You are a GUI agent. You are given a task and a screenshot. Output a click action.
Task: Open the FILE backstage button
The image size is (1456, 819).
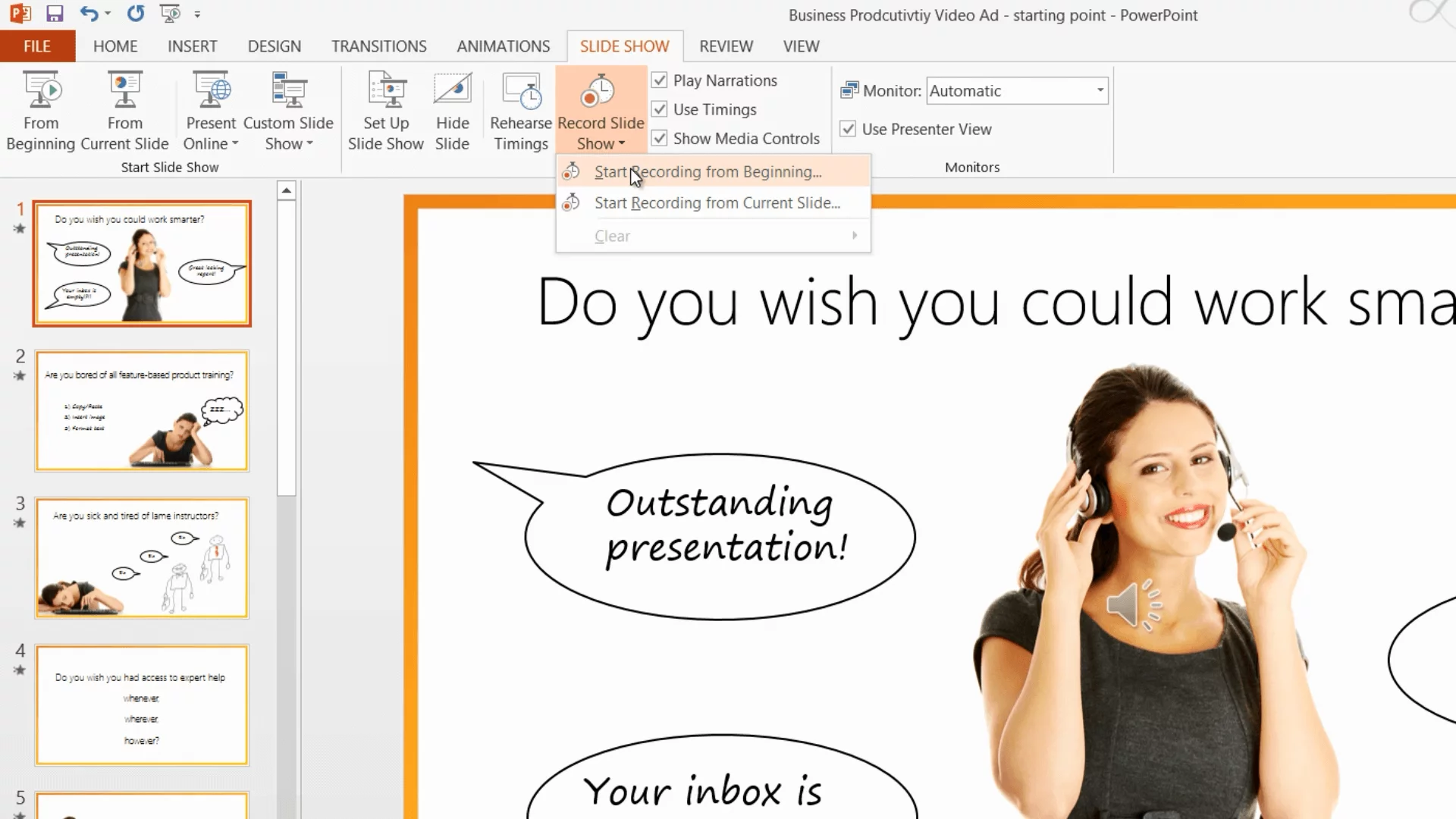pos(37,46)
